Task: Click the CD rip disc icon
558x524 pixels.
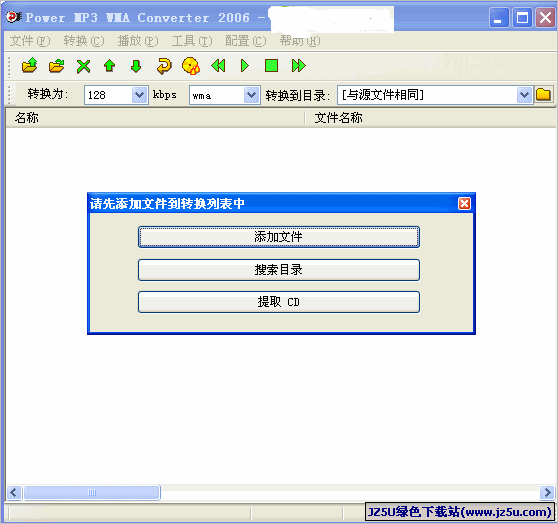Action: [x=191, y=66]
